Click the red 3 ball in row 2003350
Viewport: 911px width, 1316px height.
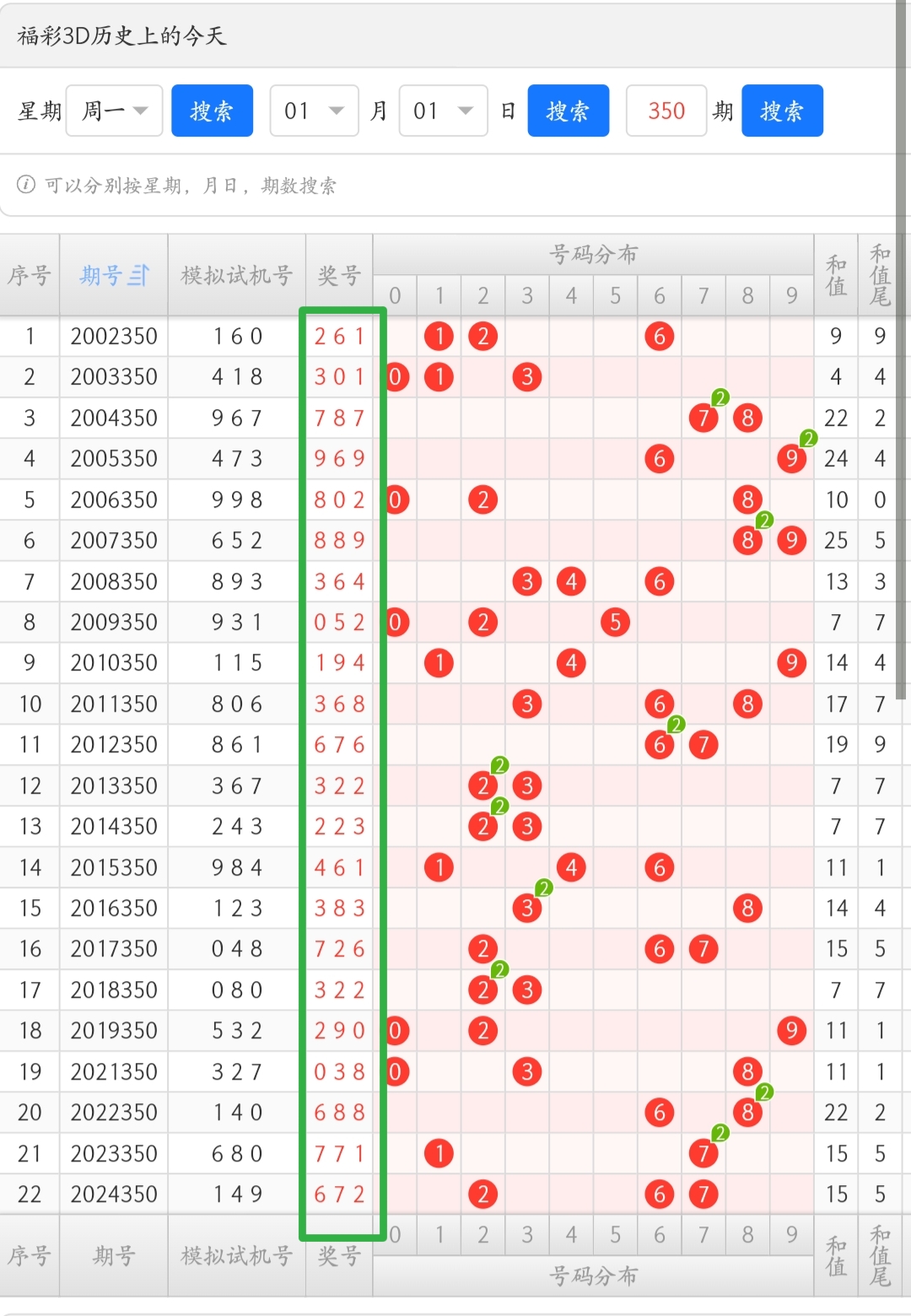coord(527,377)
